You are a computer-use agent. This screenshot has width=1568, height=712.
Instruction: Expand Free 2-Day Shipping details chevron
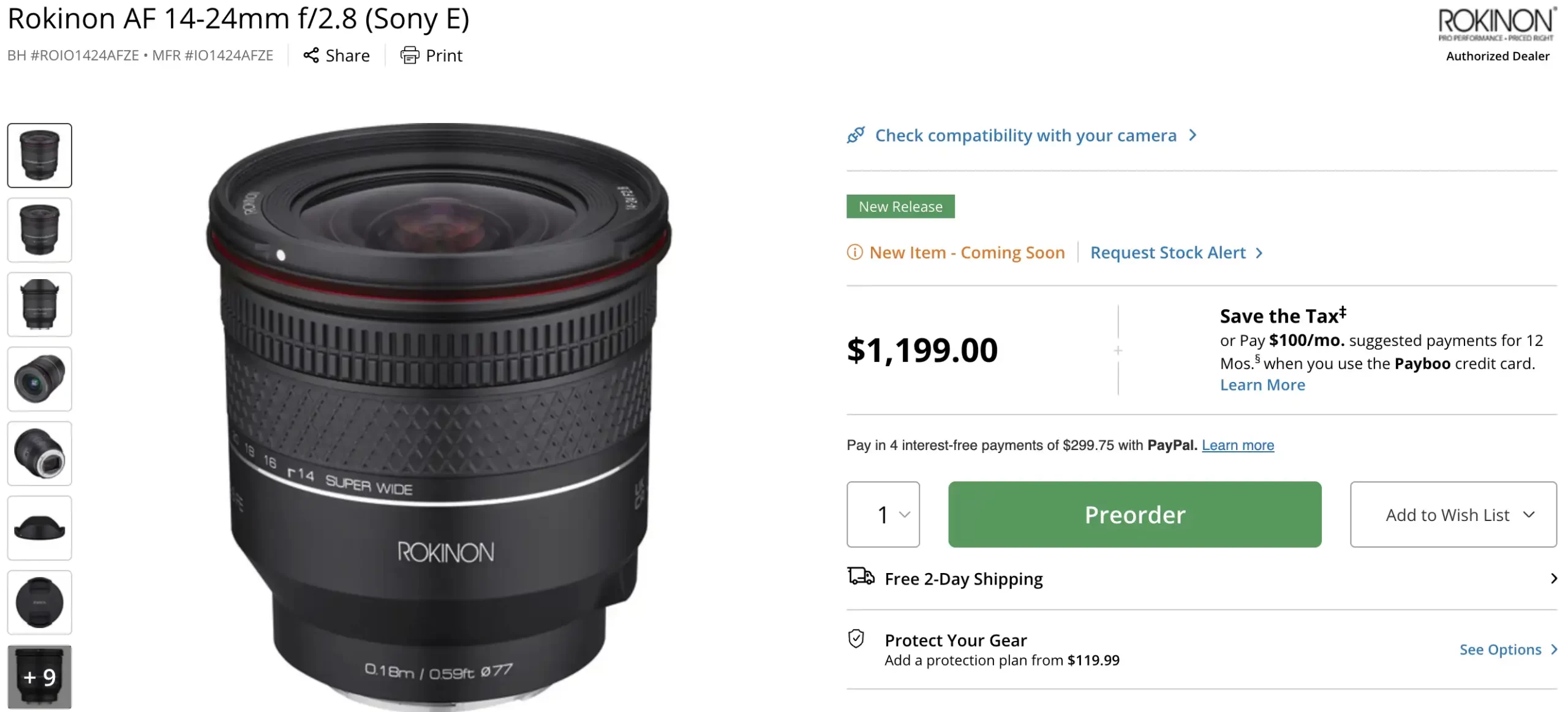pyautogui.click(x=1553, y=579)
